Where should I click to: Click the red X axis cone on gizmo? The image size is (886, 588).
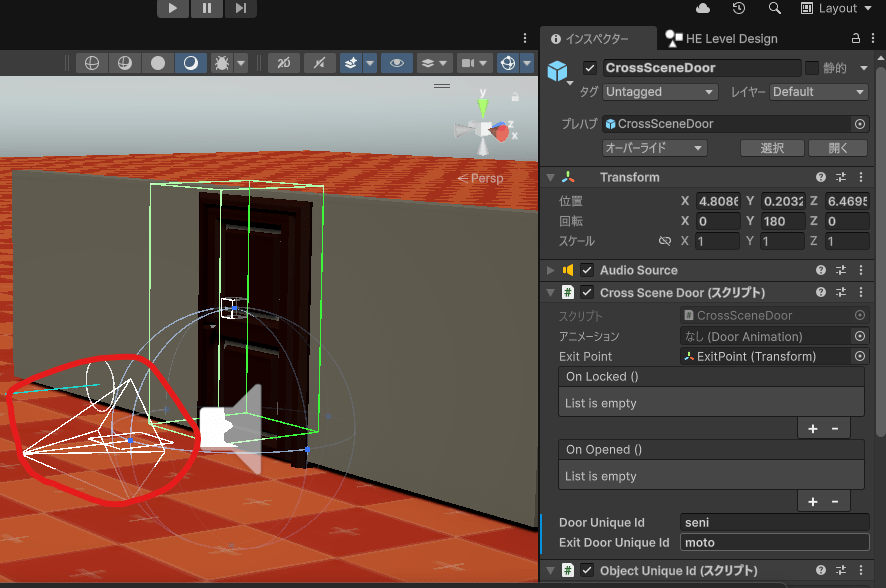pos(500,132)
